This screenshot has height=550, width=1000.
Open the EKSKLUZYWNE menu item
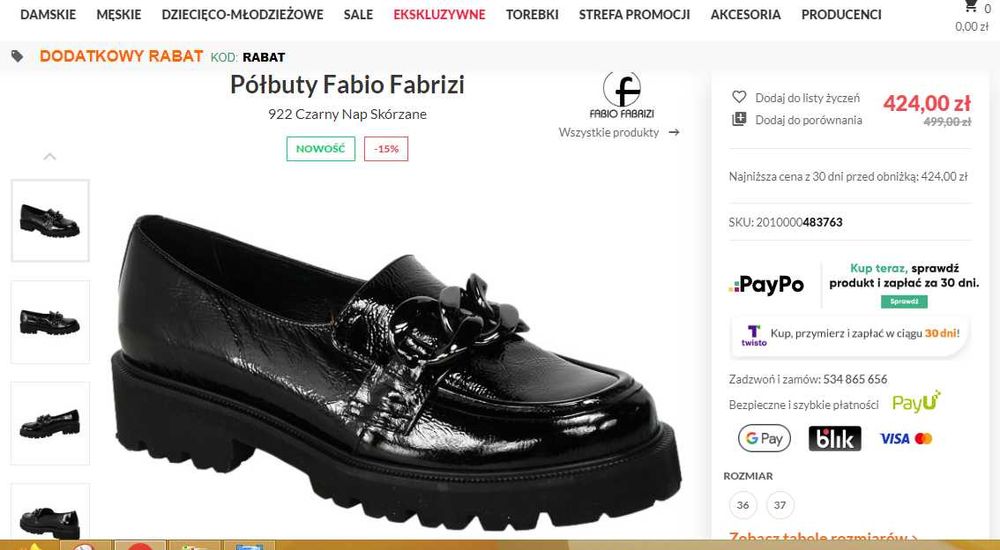click(x=439, y=15)
